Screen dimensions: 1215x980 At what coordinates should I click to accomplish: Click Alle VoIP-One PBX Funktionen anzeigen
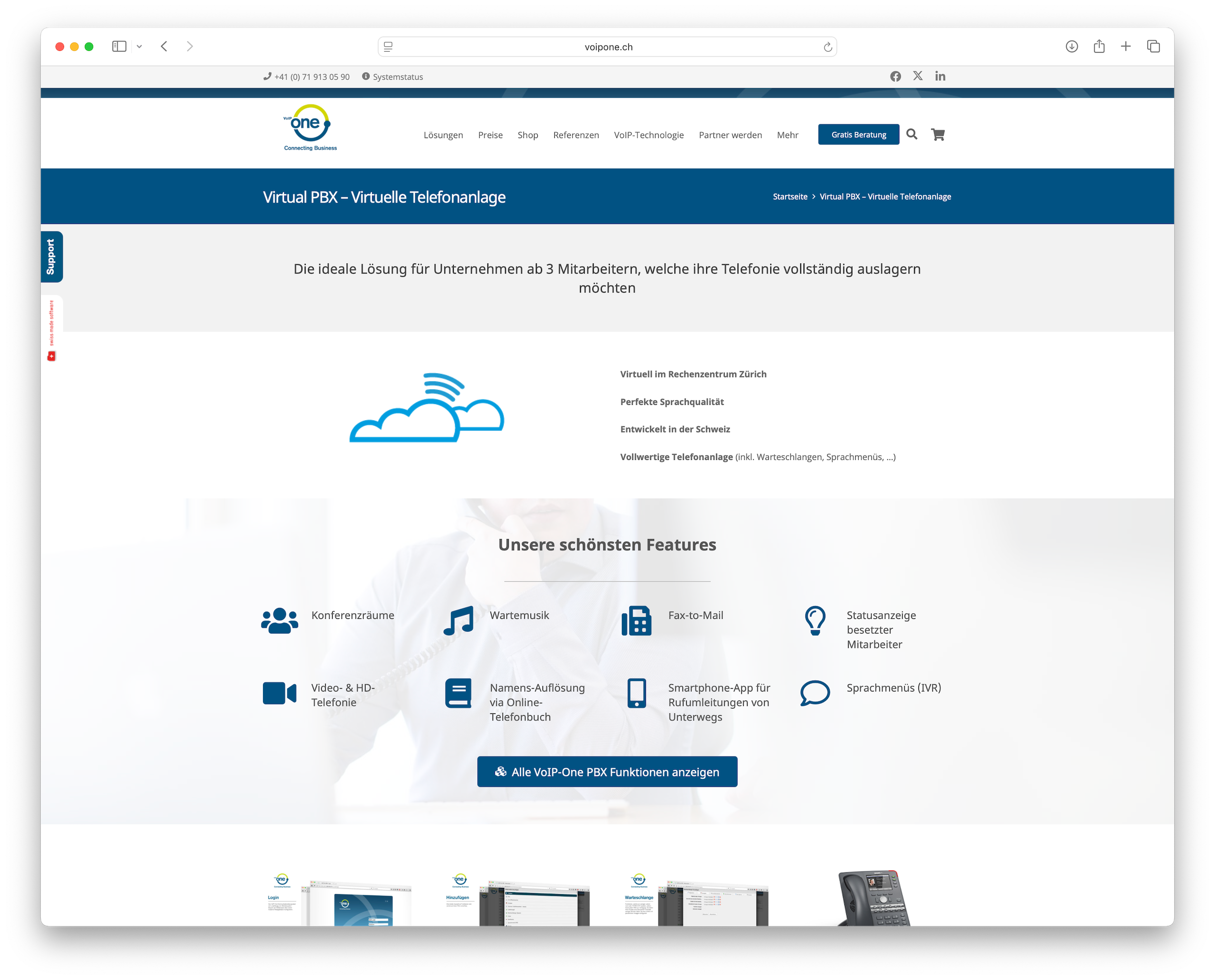607,771
